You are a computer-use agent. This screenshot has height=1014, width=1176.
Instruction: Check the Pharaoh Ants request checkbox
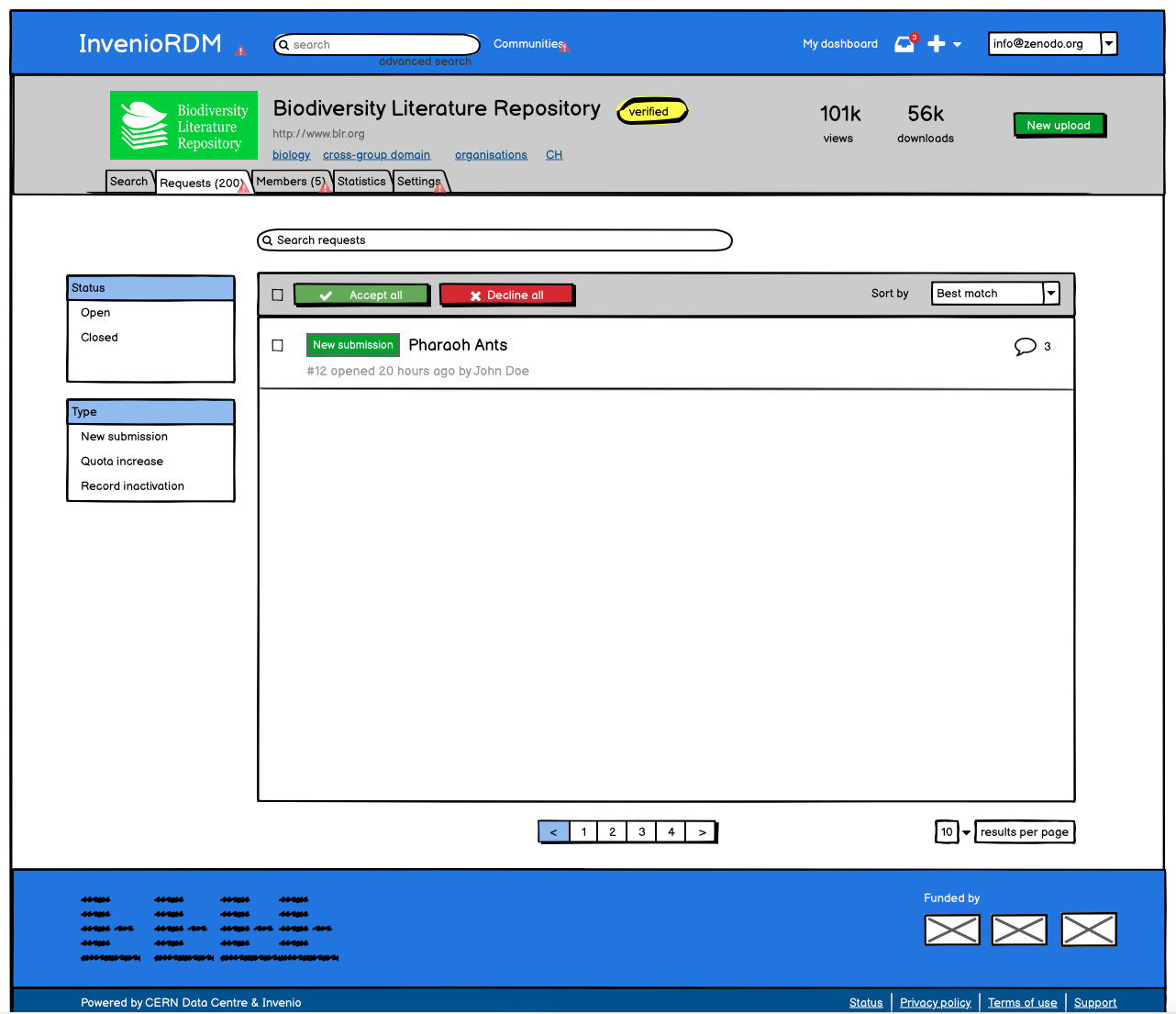[x=277, y=345]
